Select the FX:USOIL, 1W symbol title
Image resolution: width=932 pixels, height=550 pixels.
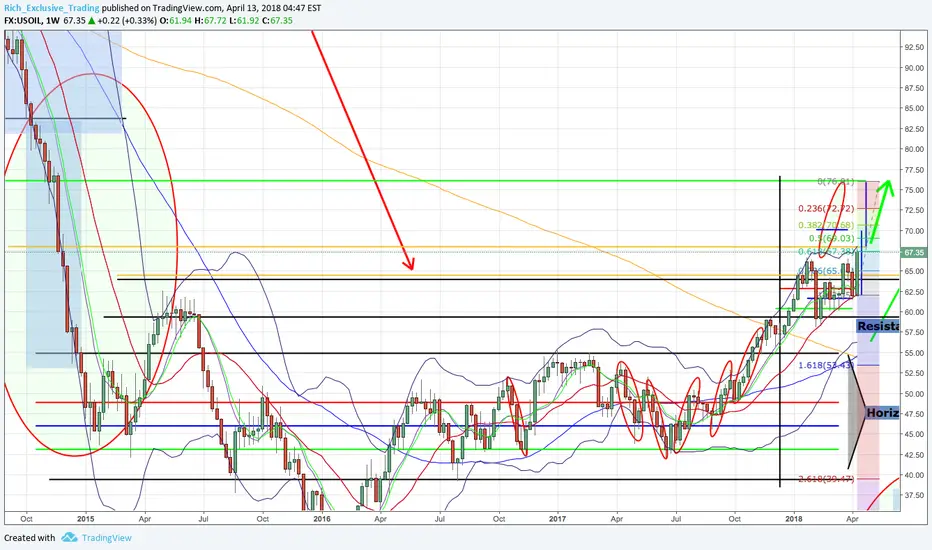pos(32,20)
